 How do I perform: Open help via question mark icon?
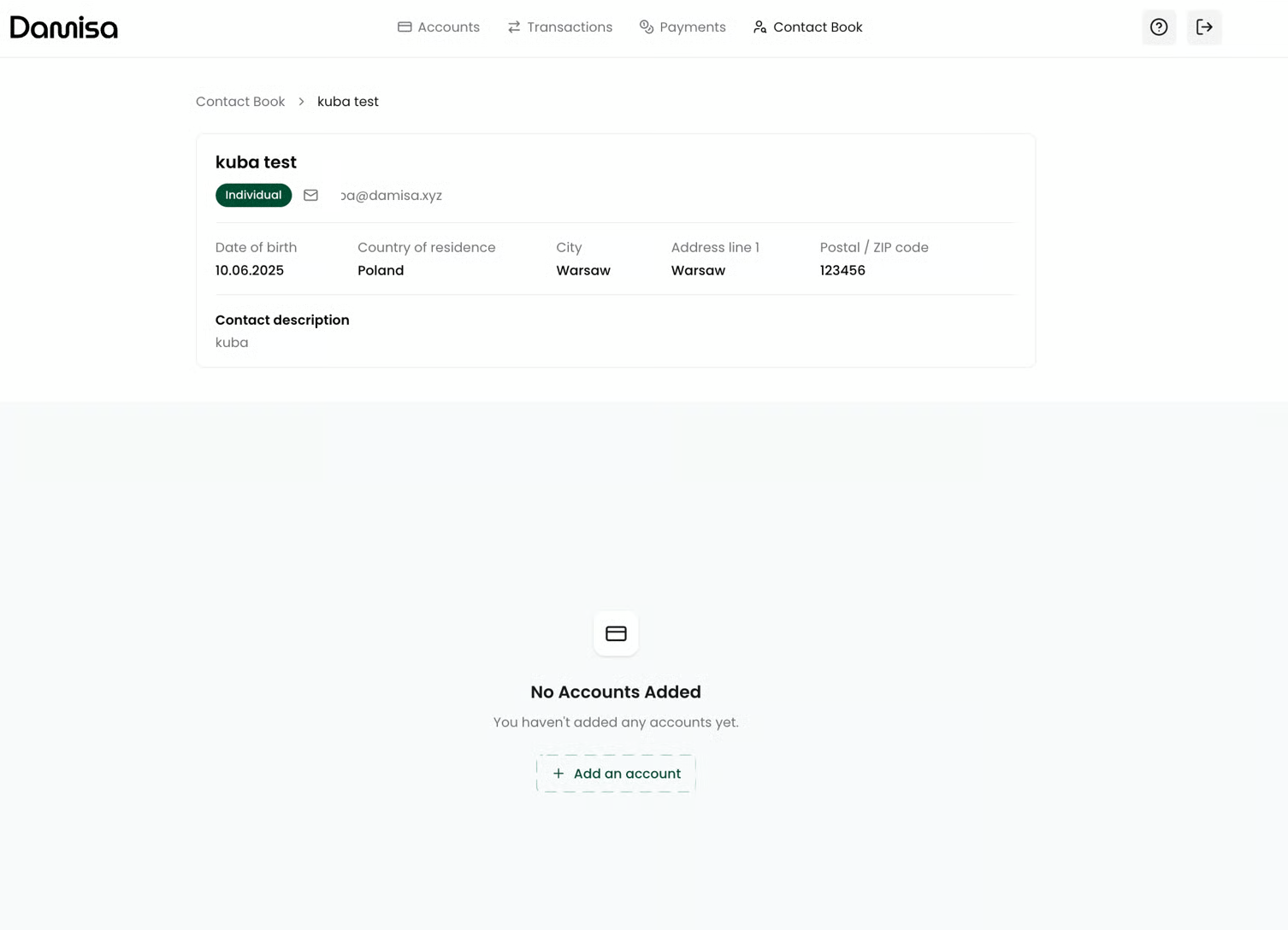[x=1159, y=27]
